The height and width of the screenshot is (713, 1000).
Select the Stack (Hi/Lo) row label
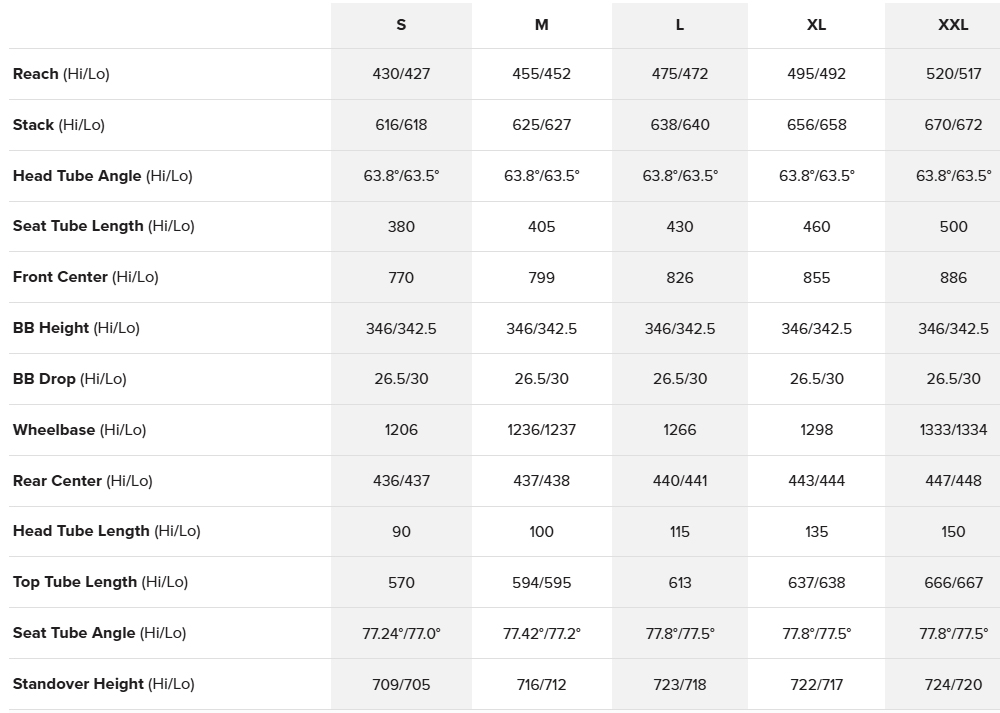click(58, 125)
